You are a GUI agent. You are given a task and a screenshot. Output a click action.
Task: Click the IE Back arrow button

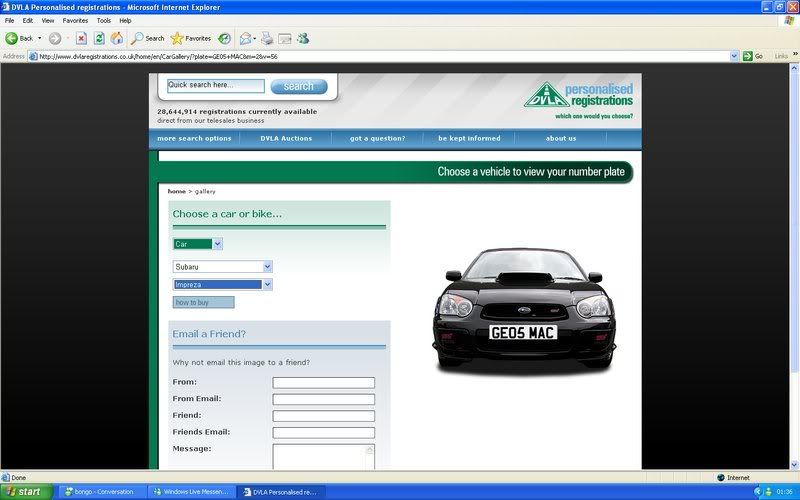12,38
